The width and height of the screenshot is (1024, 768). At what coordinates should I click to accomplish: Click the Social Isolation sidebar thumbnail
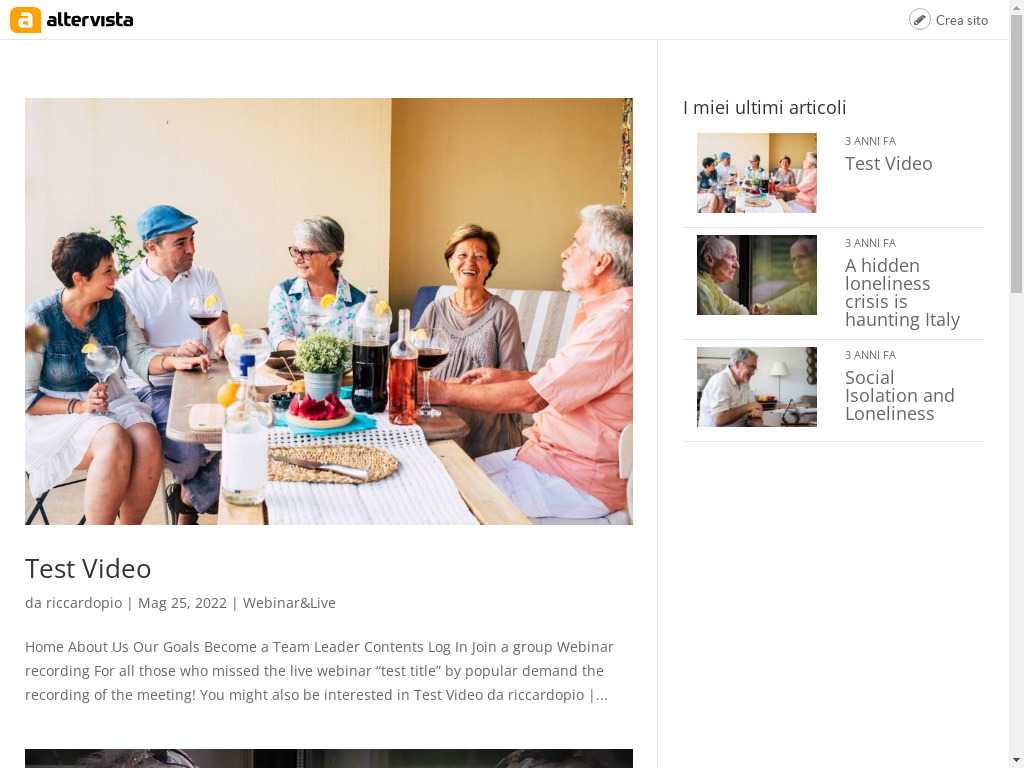coord(756,387)
